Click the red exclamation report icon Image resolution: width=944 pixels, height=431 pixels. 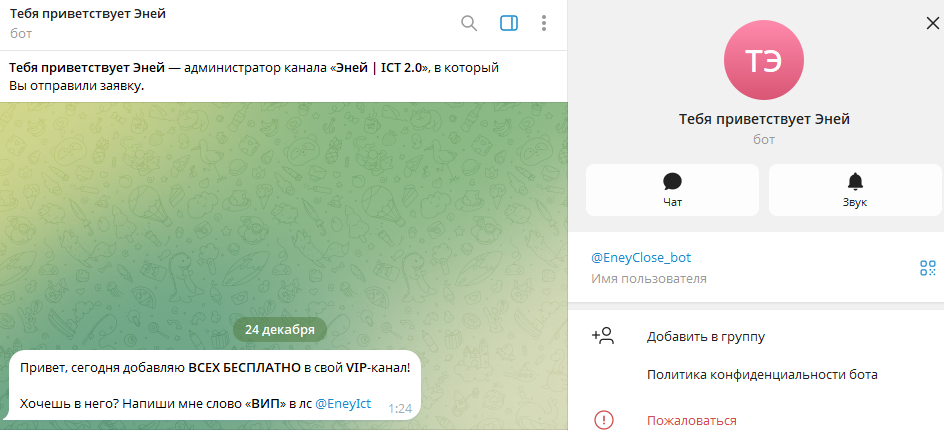coord(603,420)
